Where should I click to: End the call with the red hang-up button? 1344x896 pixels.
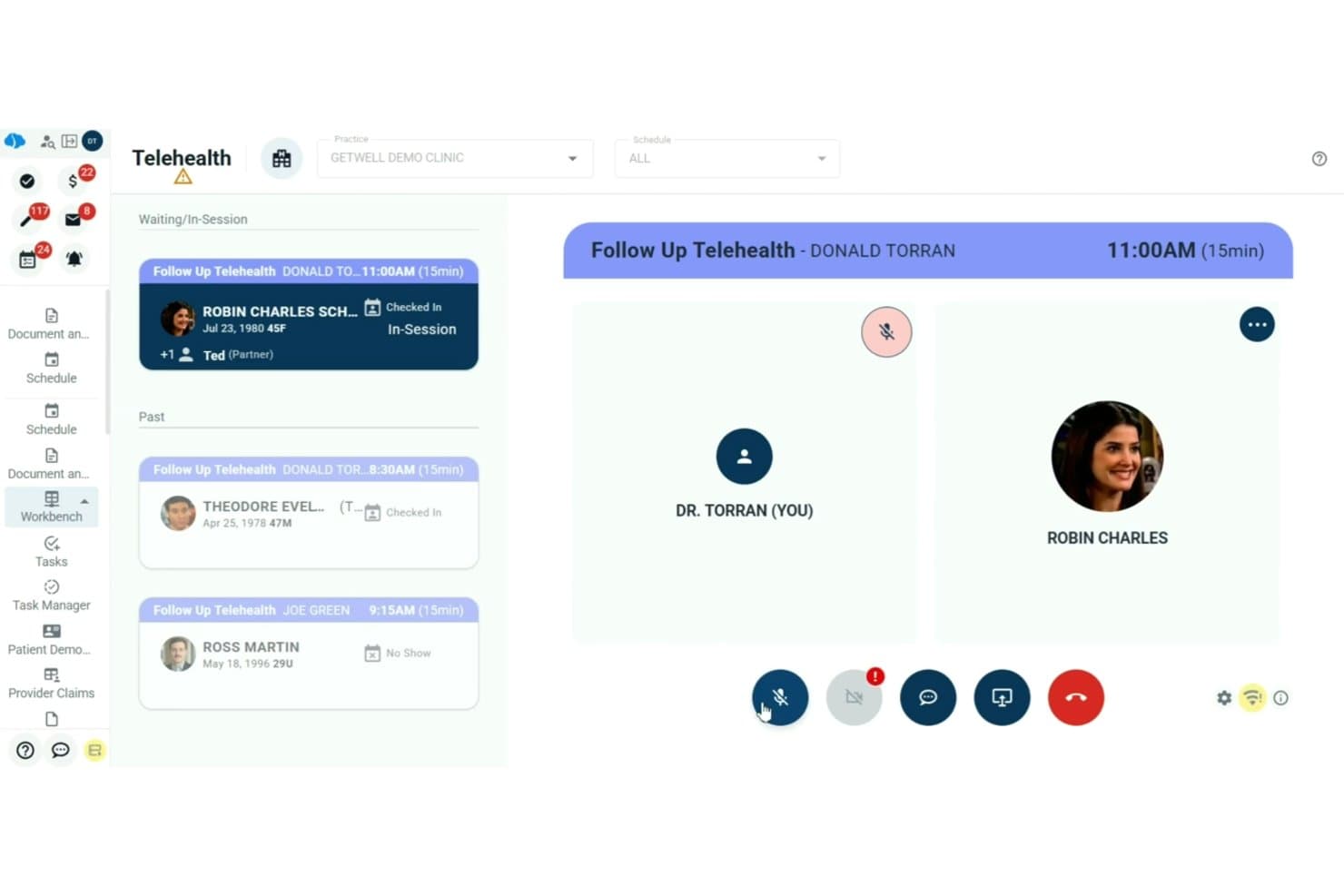tap(1076, 697)
